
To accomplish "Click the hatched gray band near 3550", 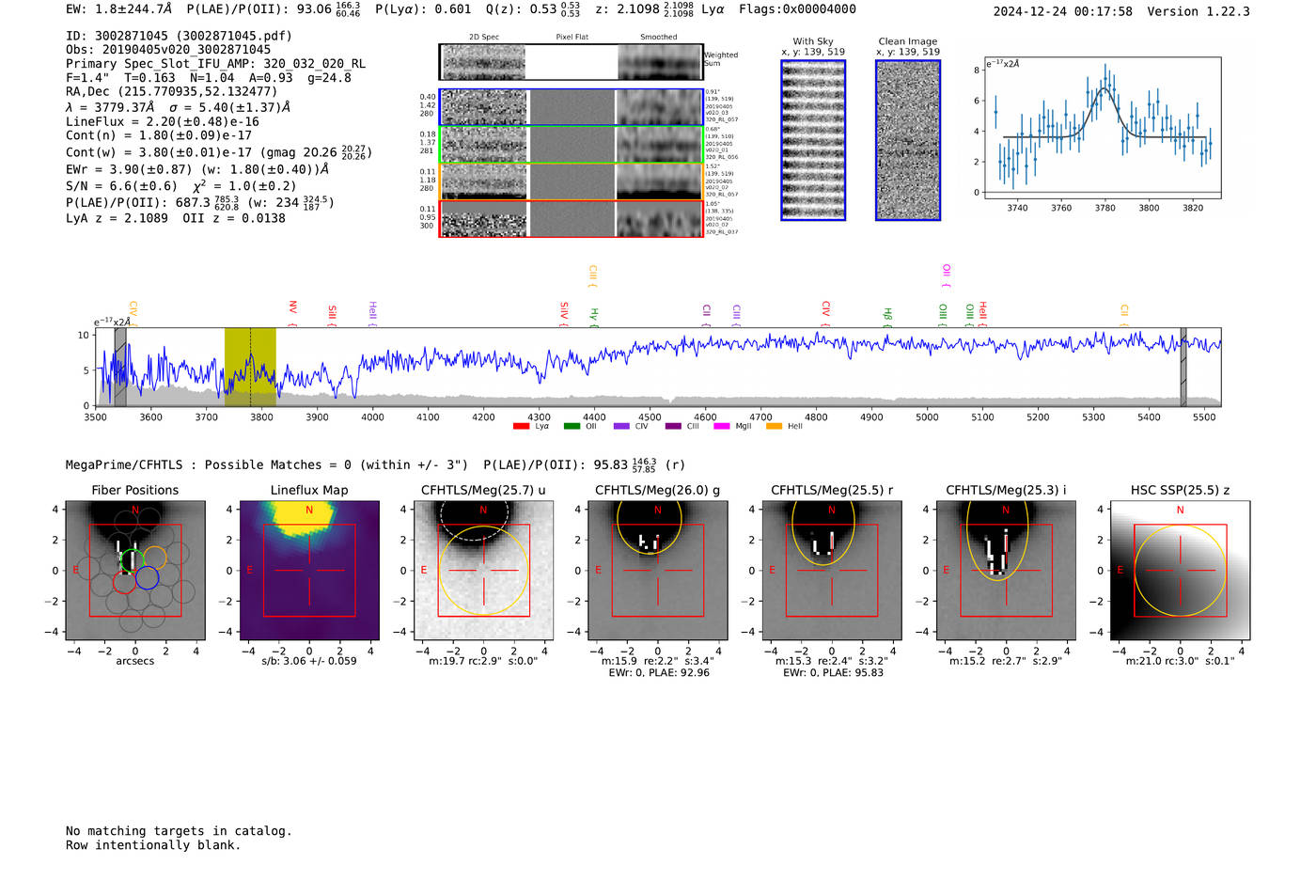I will [x=120, y=367].
